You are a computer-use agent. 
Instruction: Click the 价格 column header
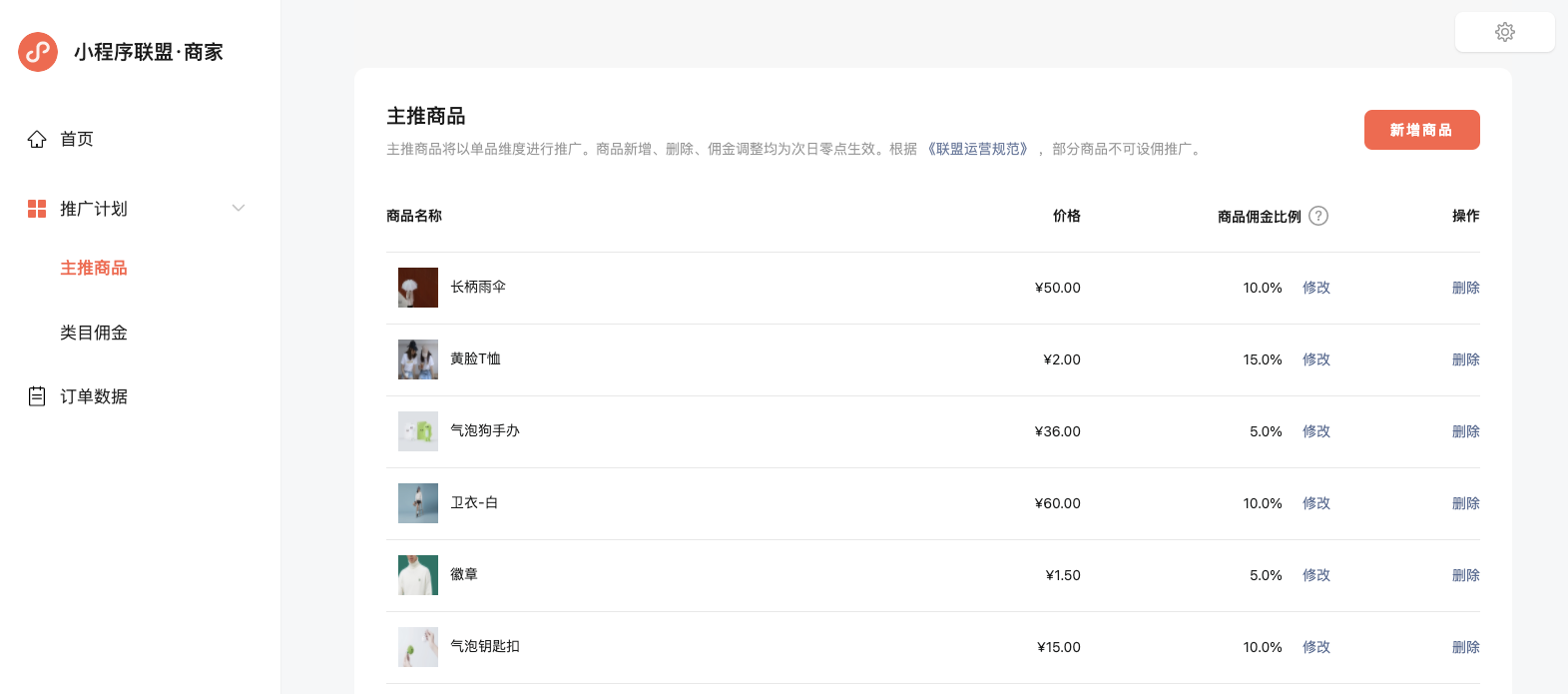[1067, 216]
